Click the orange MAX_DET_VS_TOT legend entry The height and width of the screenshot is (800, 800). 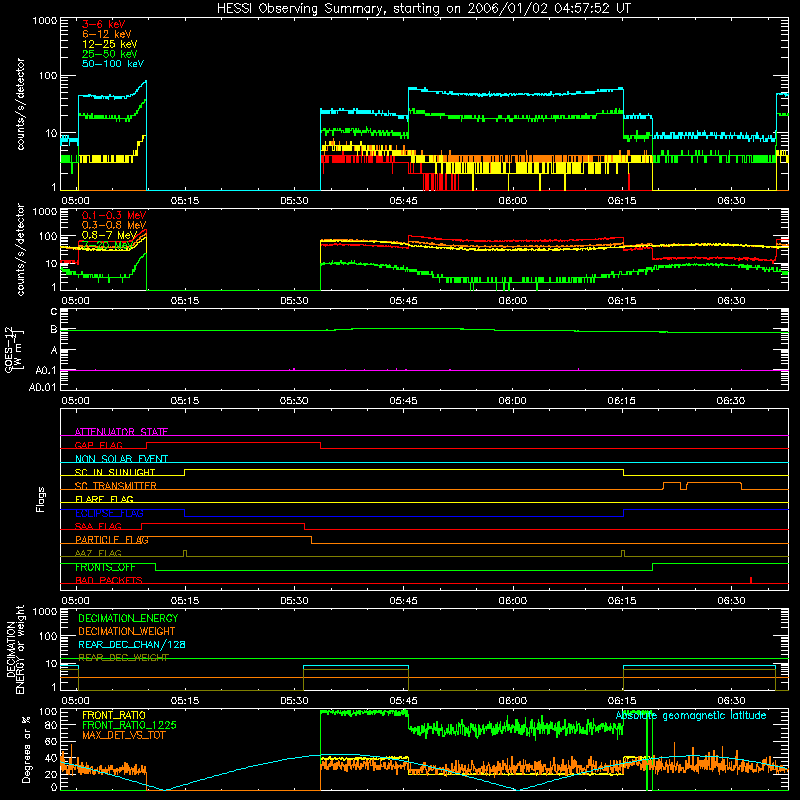coord(123,735)
